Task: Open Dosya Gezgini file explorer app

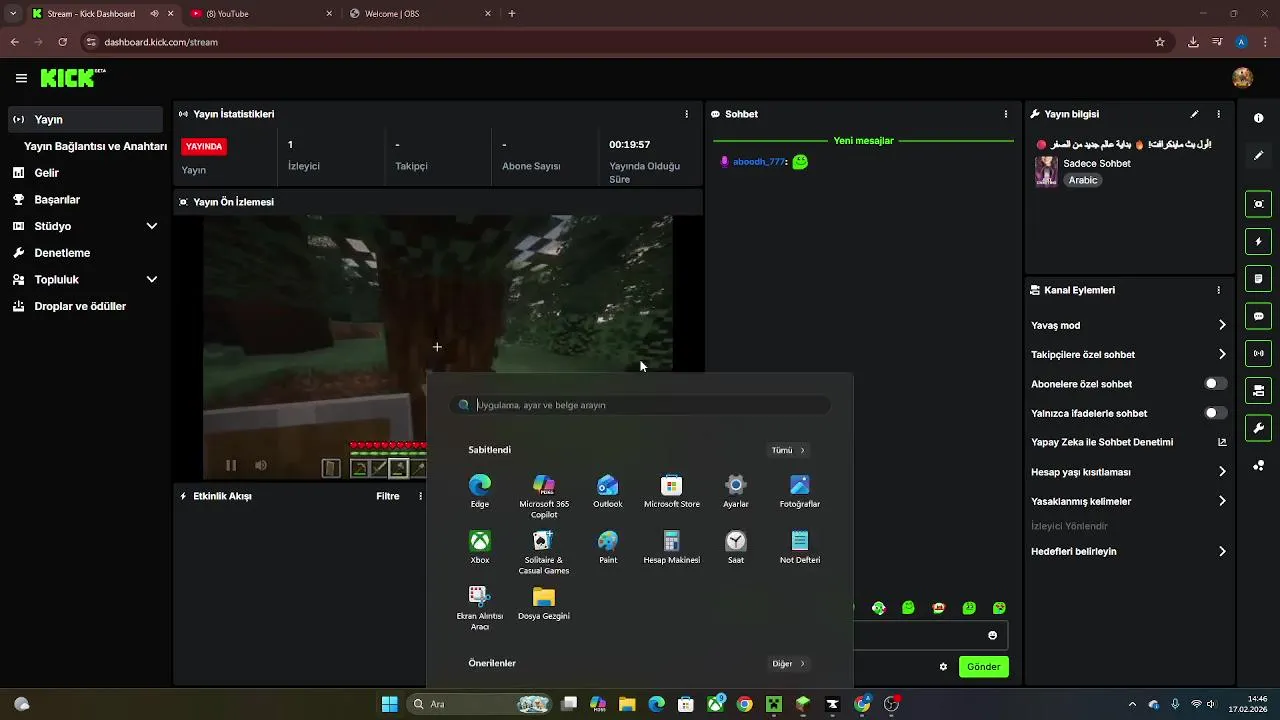Action: tap(544, 603)
